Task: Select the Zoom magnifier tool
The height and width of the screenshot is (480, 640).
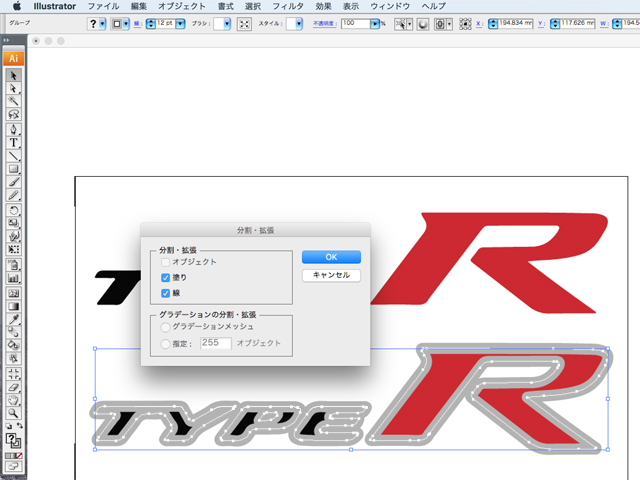Action: point(13,413)
